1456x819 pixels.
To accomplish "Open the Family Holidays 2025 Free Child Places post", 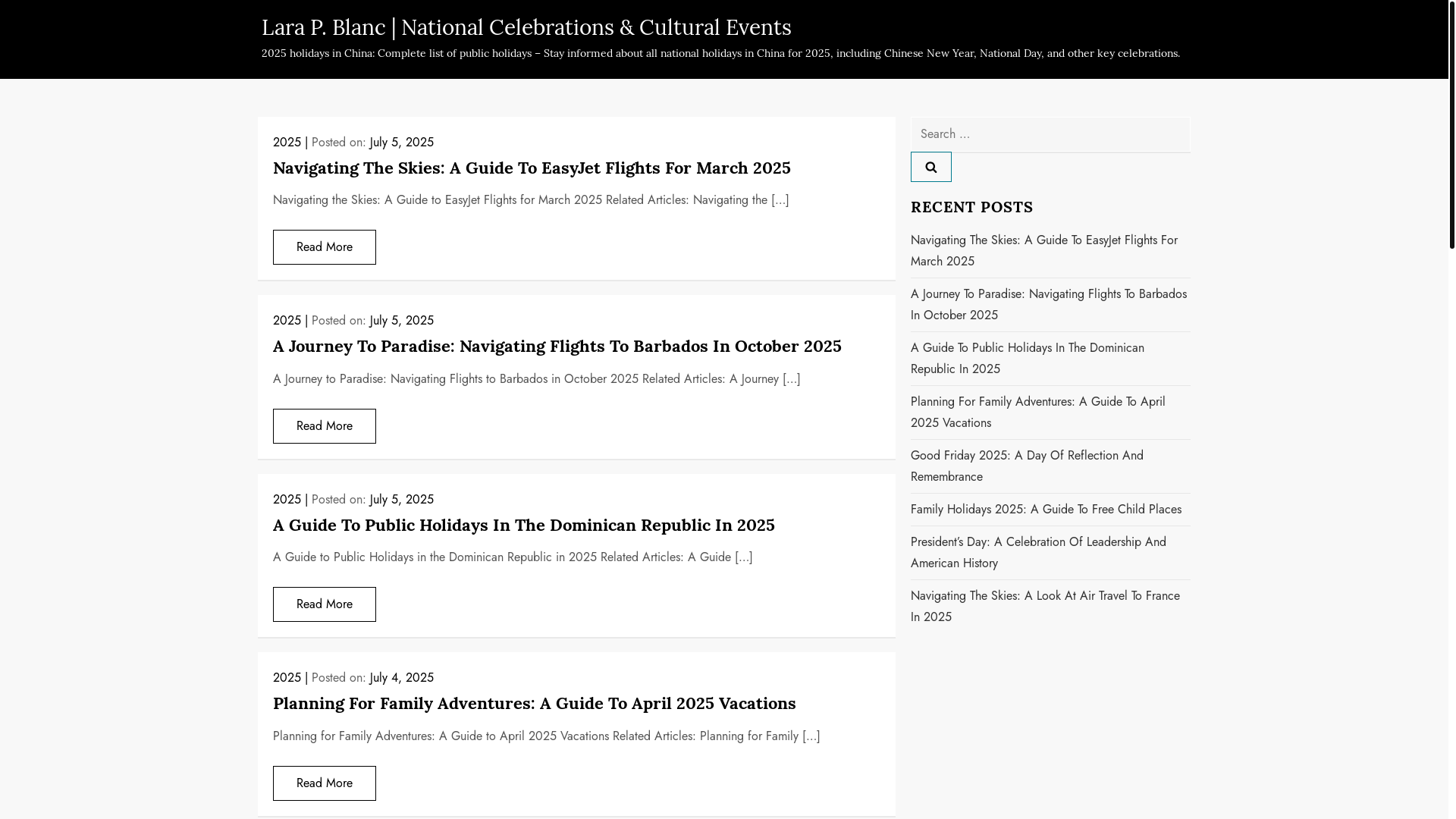I will pyautogui.click(x=1045, y=510).
